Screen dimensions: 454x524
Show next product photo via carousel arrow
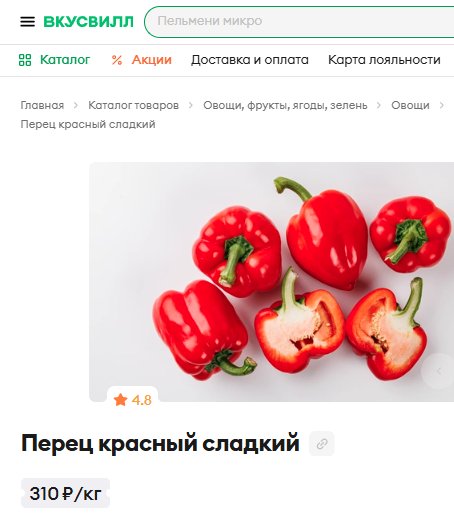[438, 371]
